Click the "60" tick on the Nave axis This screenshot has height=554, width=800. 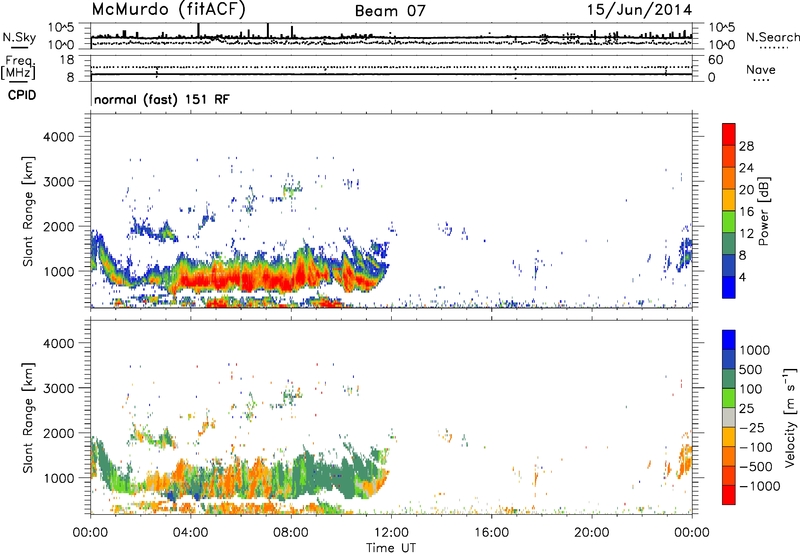coord(715,60)
